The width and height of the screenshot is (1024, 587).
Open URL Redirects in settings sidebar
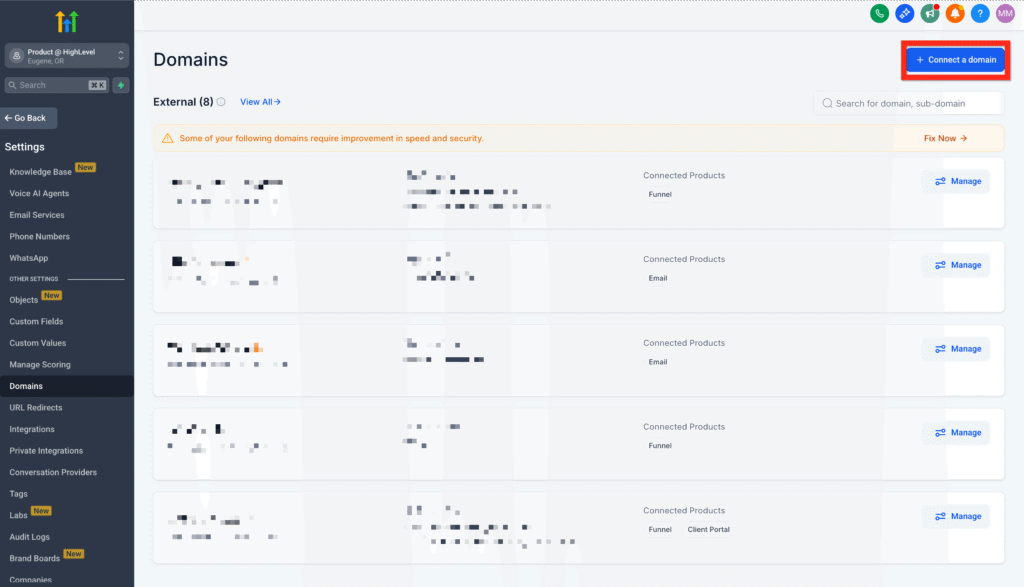tap(36, 408)
